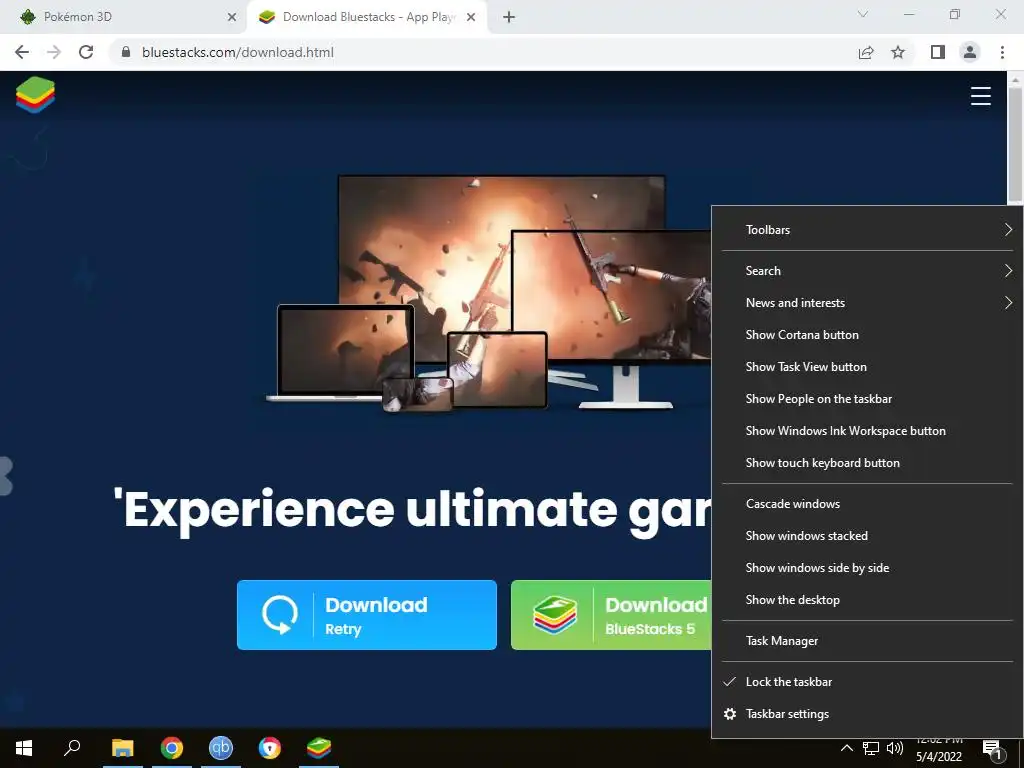Click the volume speaker tray icon
This screenshot has width=1024, height=768.
point(895,748)
